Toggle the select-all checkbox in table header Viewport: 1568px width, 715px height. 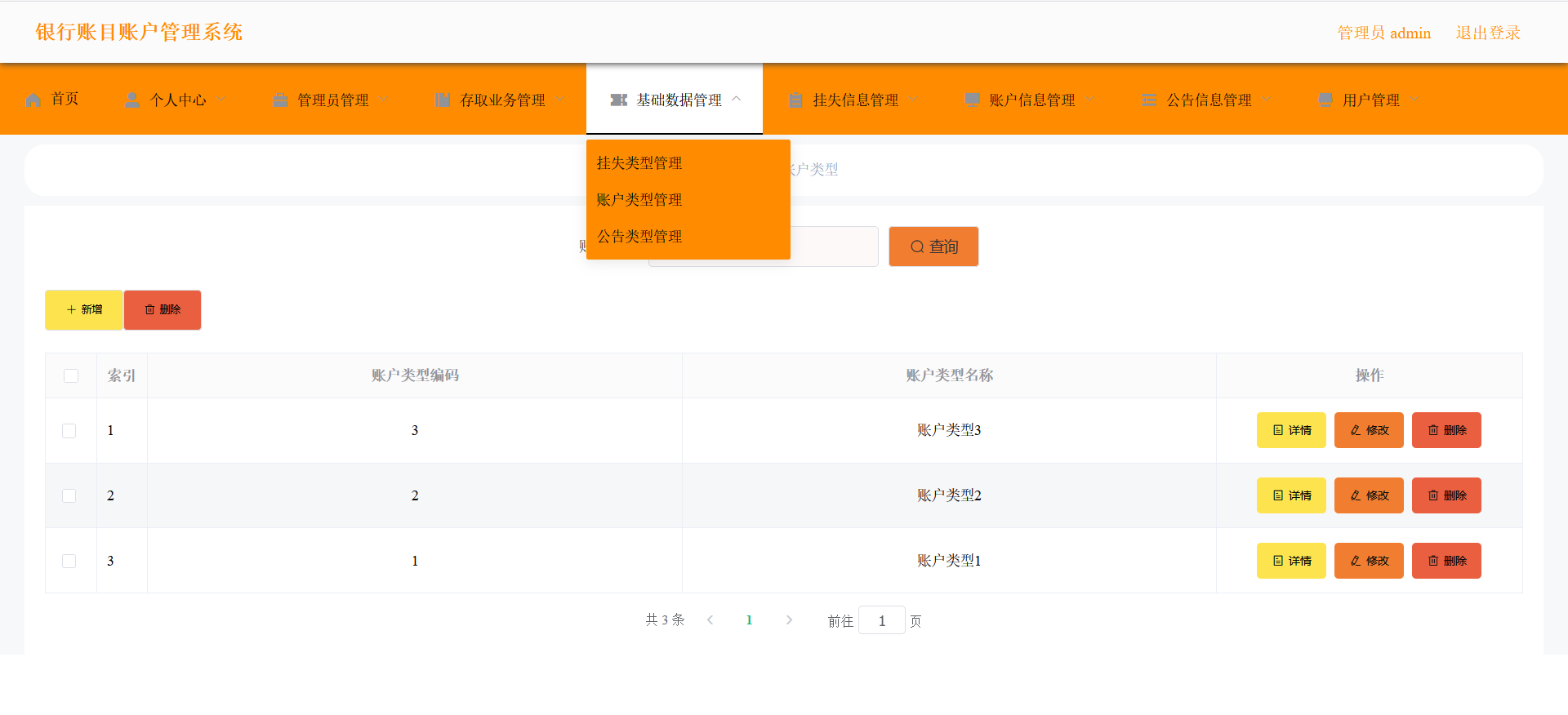[71, 375]
